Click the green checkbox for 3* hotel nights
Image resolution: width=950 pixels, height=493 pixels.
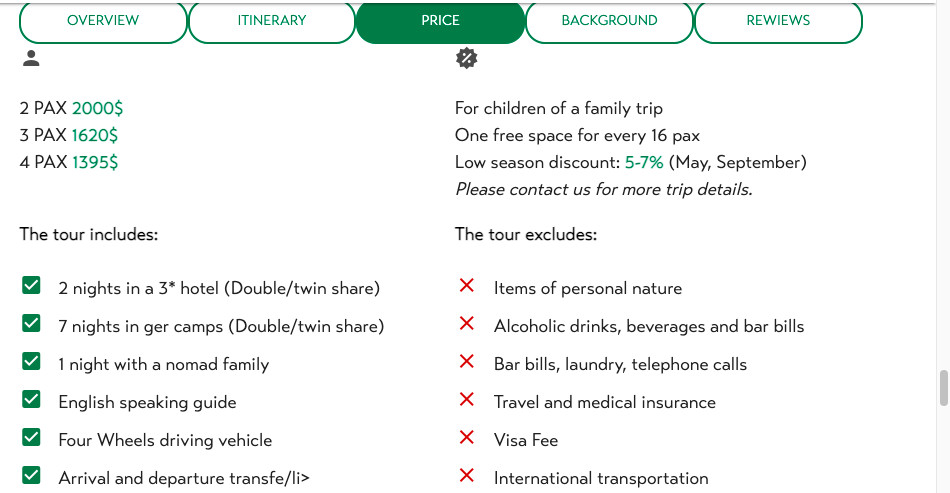point(31,286)
